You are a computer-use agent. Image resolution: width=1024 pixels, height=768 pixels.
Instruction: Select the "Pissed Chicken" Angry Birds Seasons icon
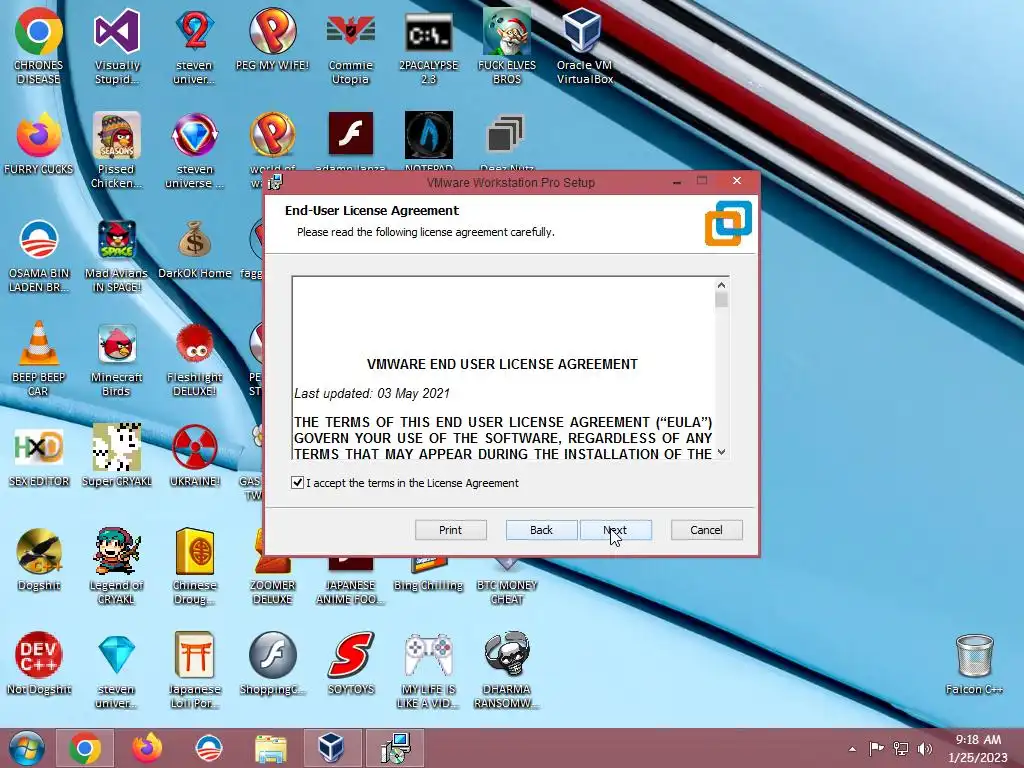pyautogui.click(x=116, y=150)
